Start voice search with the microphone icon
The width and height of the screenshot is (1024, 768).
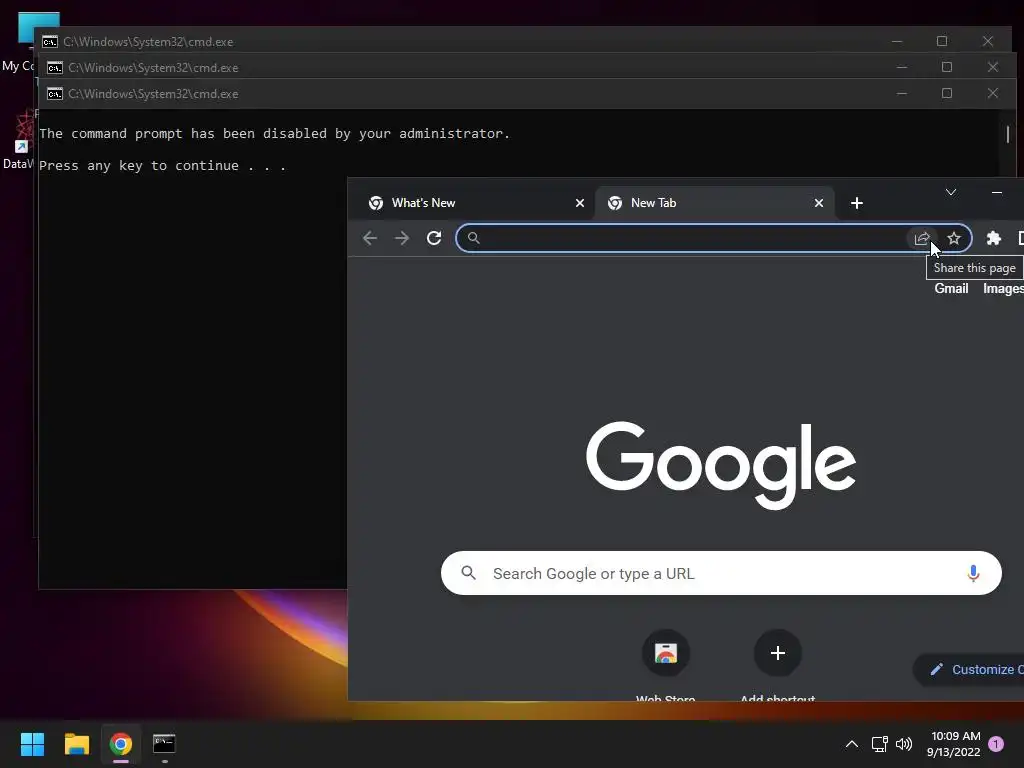click(x=973, y=573)
